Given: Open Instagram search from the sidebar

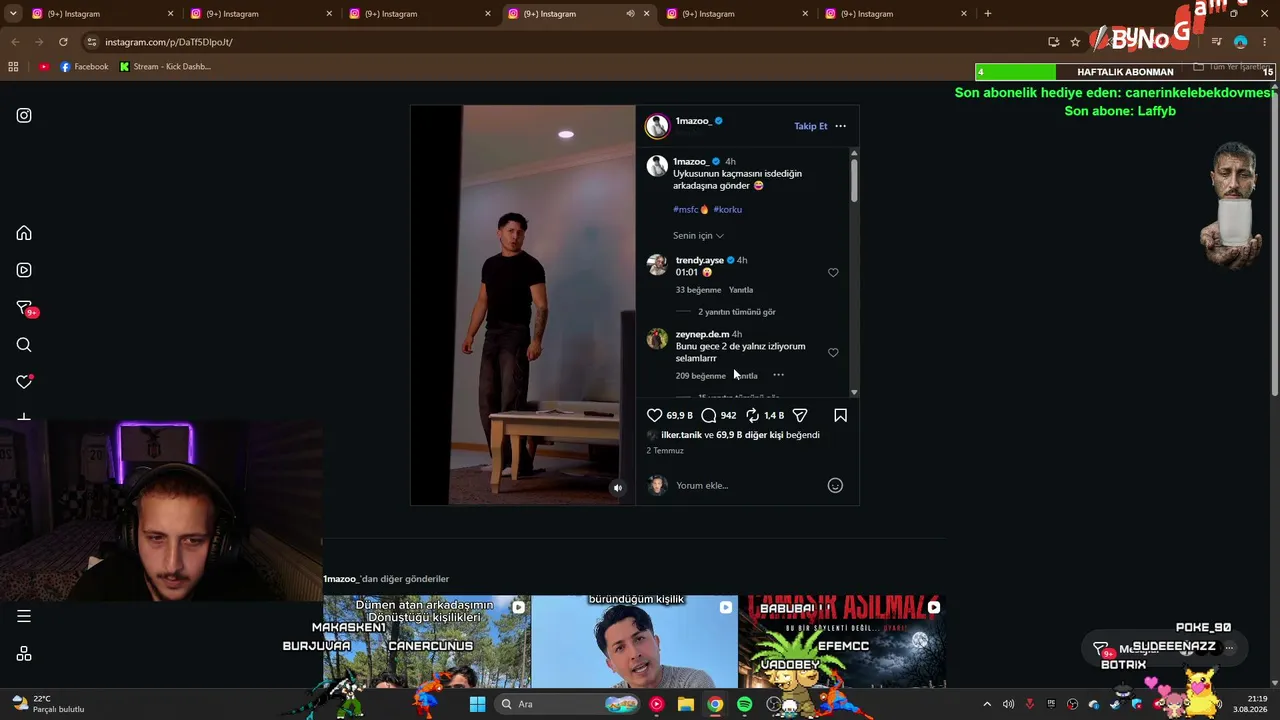Looking at the screenshot, I should (x=24, y=345).
